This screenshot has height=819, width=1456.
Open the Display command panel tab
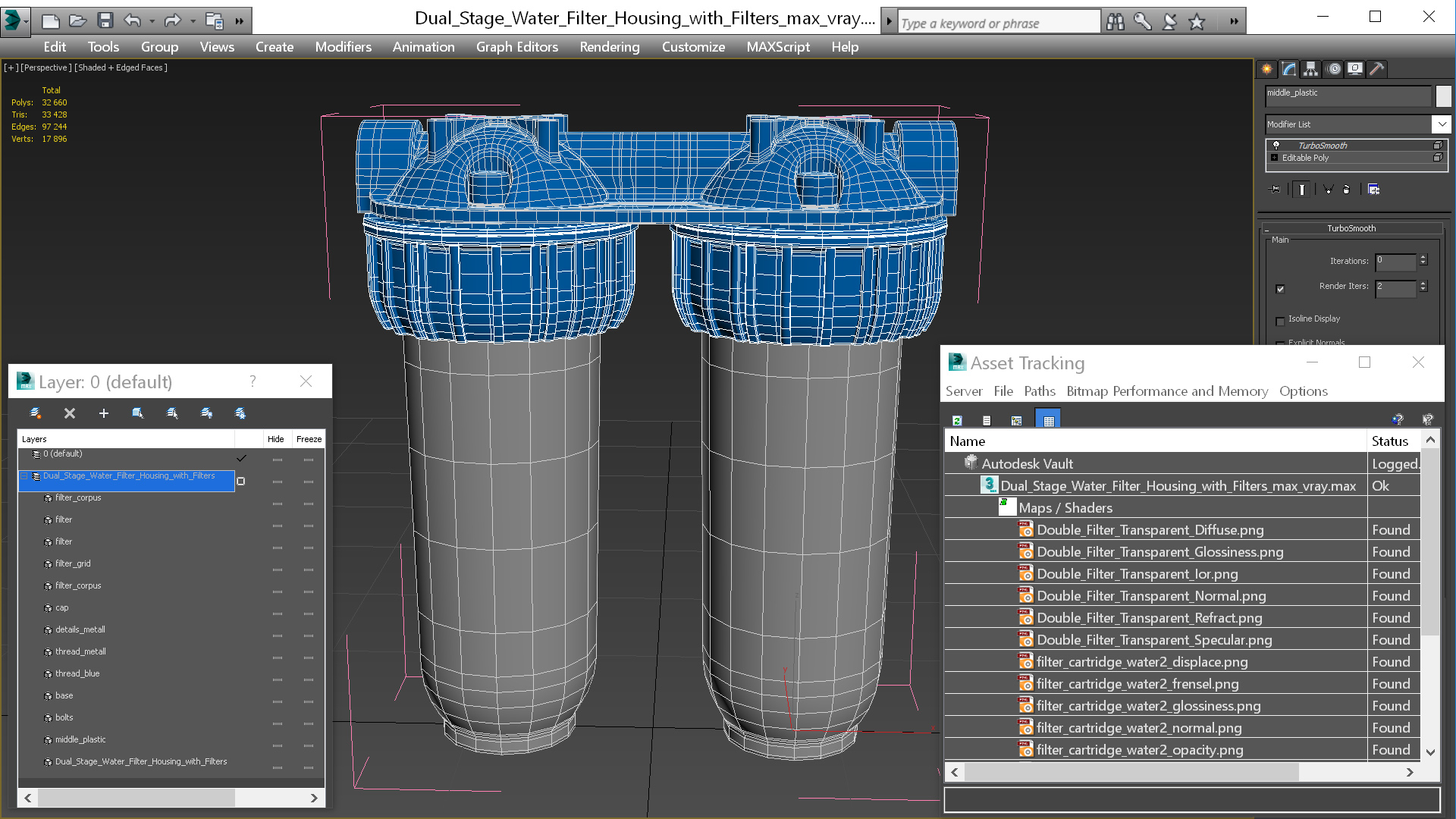click(x=1355, y=69)
